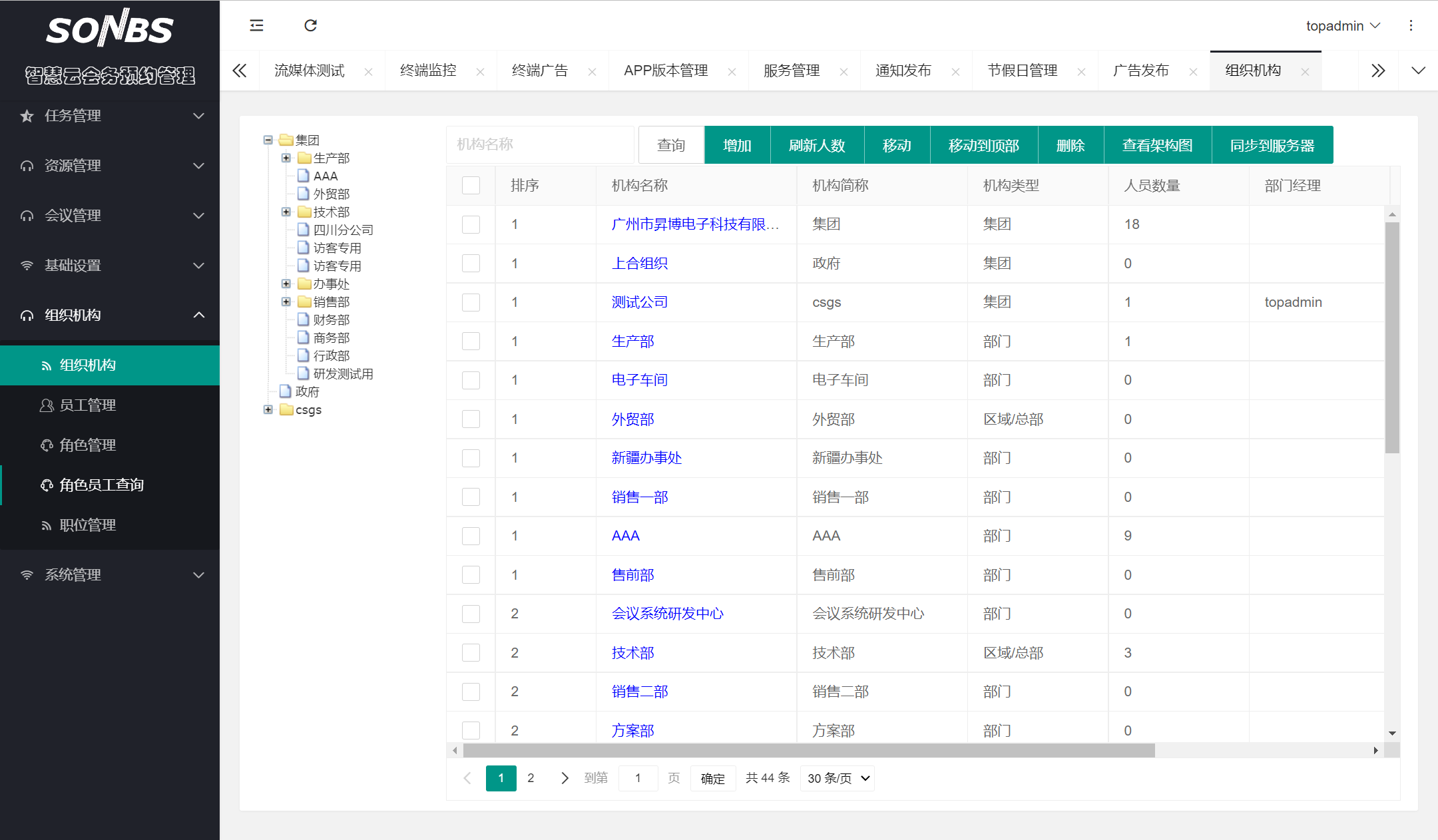Click the refresh page icon
1438x840 pixels.
click(x=310, y=25)
